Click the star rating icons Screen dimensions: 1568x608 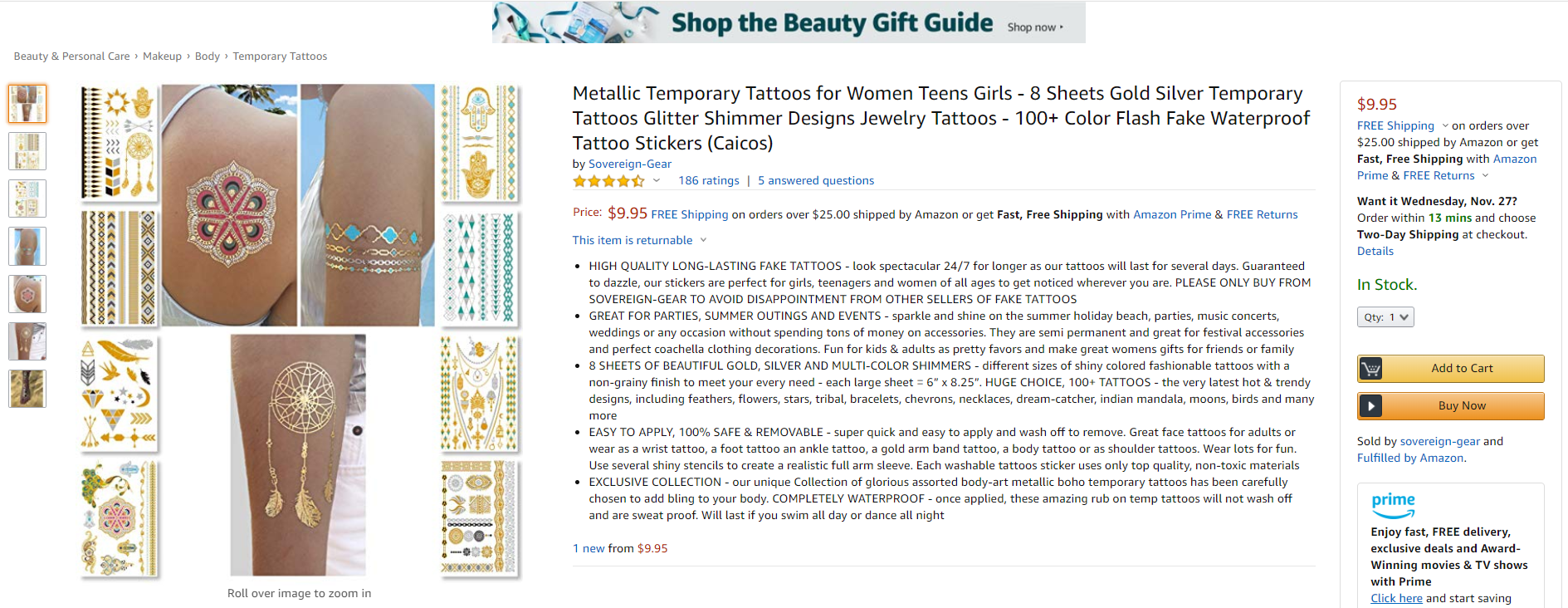pyautogui.click(x=608, y=181)
